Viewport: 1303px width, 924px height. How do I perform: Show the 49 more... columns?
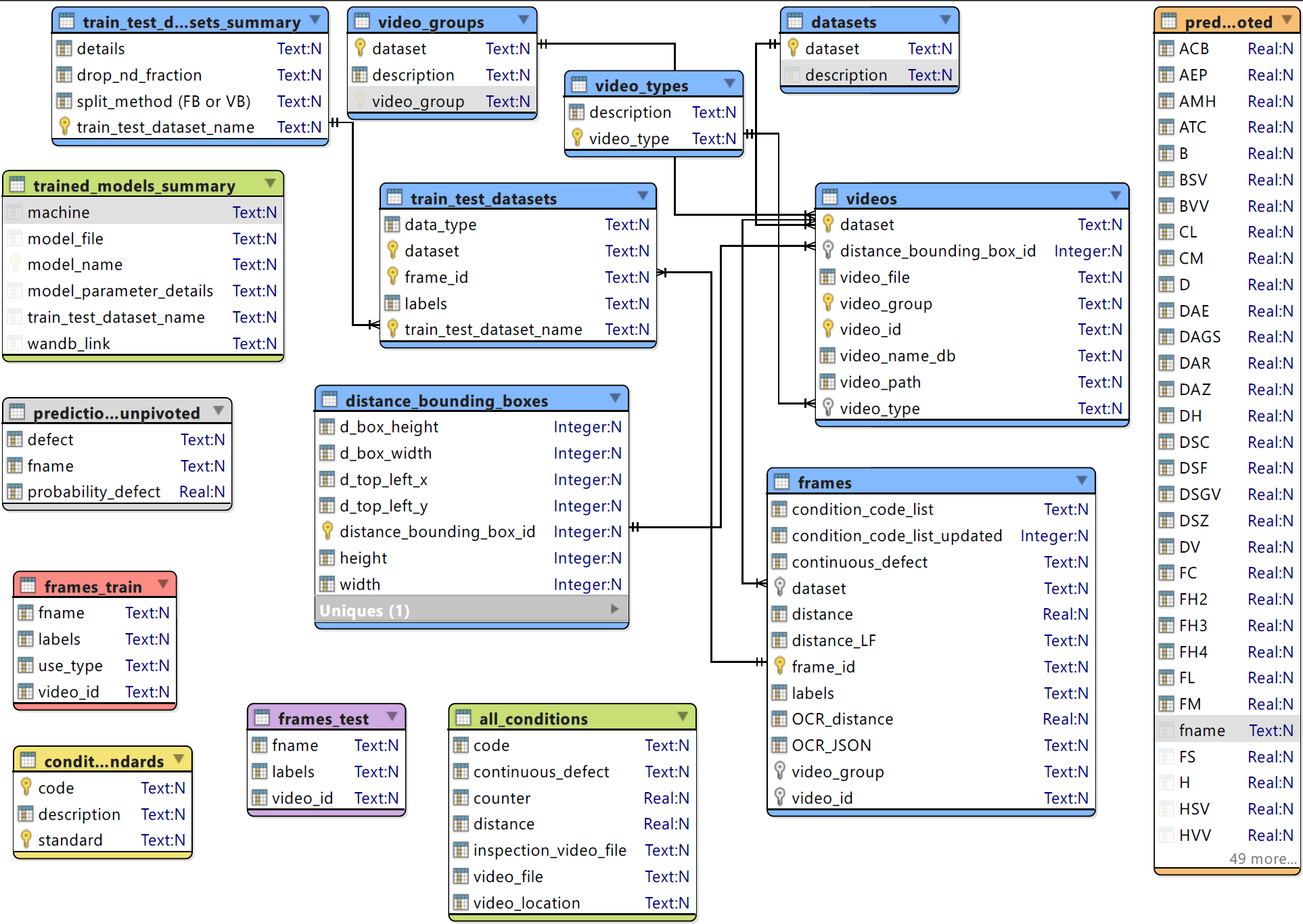(1262, 858)
